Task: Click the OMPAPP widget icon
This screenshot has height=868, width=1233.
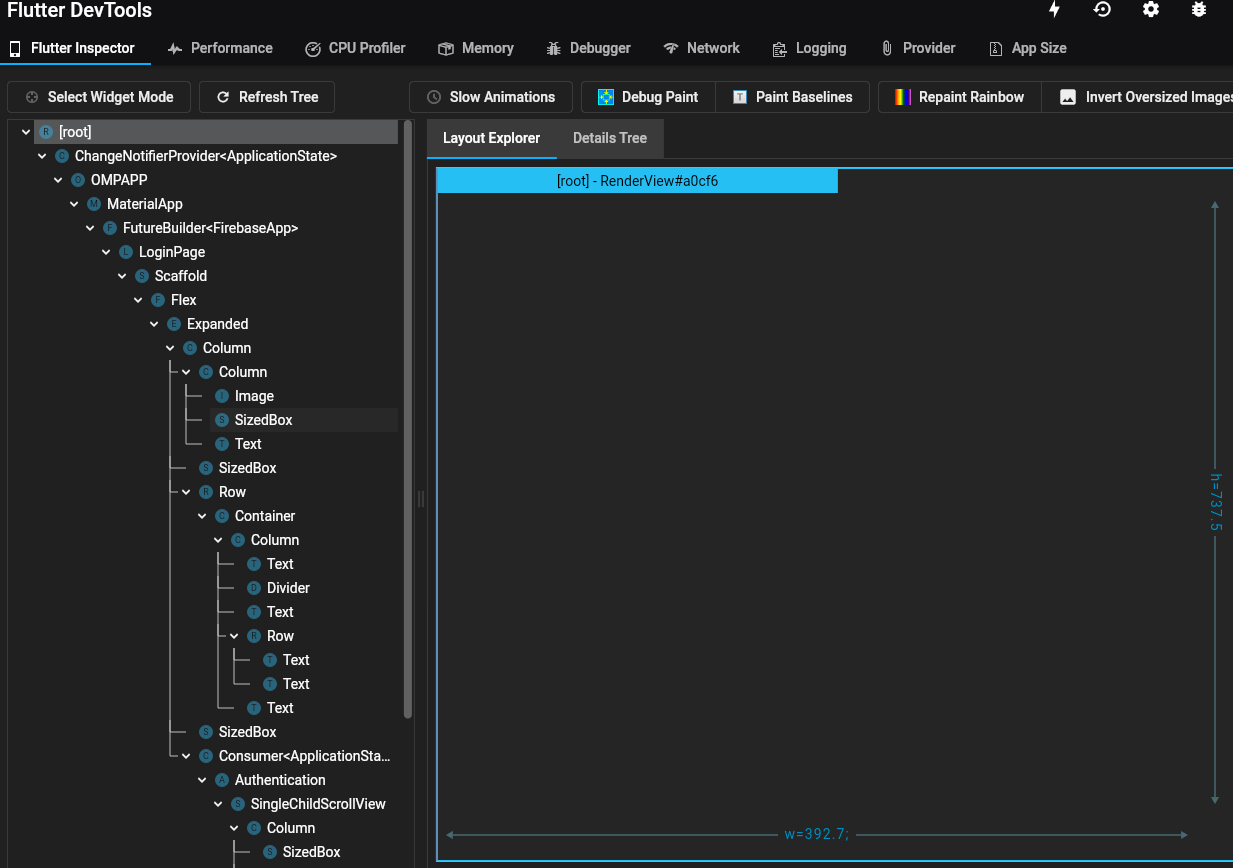Action: (78, 180)
